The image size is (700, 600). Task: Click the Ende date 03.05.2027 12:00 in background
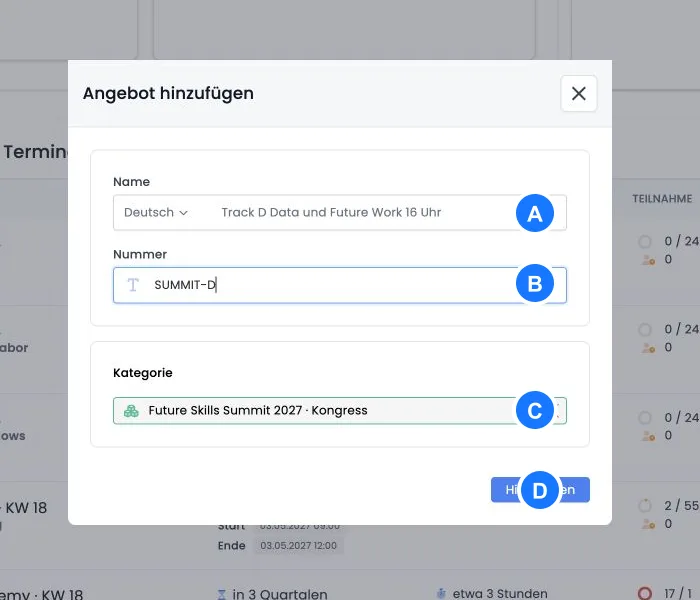[298, 546]
